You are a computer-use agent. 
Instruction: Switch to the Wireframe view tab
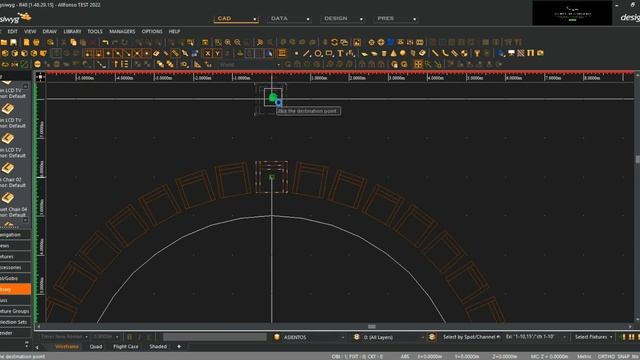point(67,347)
